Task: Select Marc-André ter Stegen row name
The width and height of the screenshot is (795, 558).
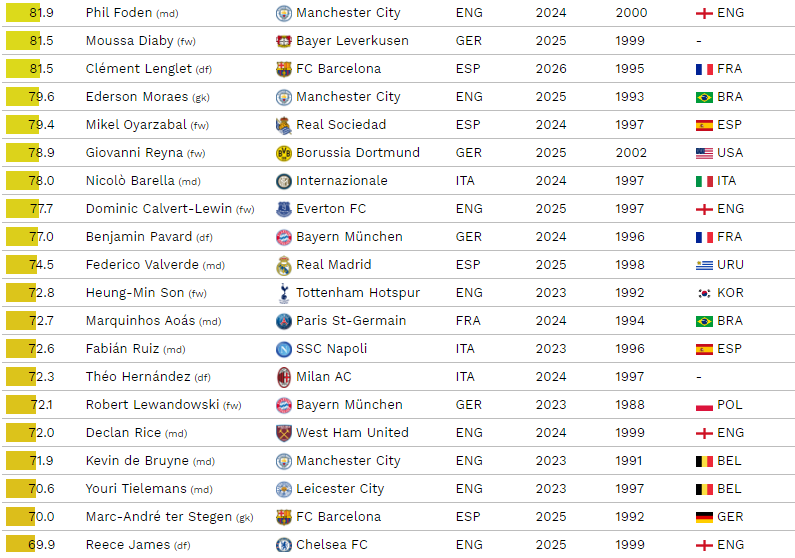Action: click(159, 517)
